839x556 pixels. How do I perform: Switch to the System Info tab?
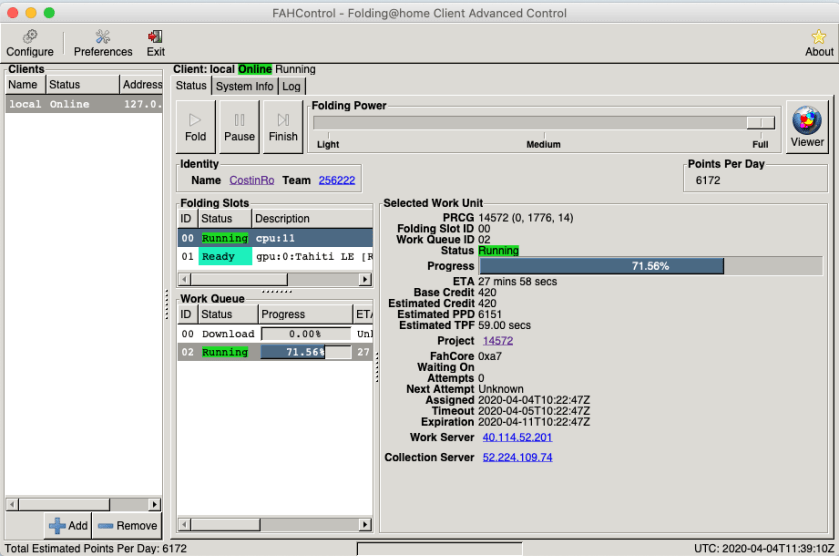click(244, 86)
